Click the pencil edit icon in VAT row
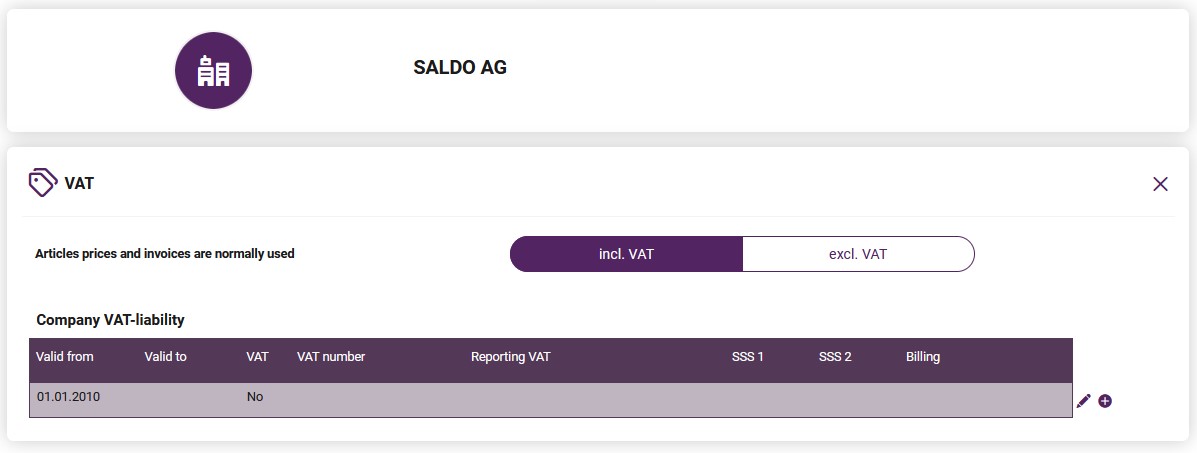 (1083, 401)
